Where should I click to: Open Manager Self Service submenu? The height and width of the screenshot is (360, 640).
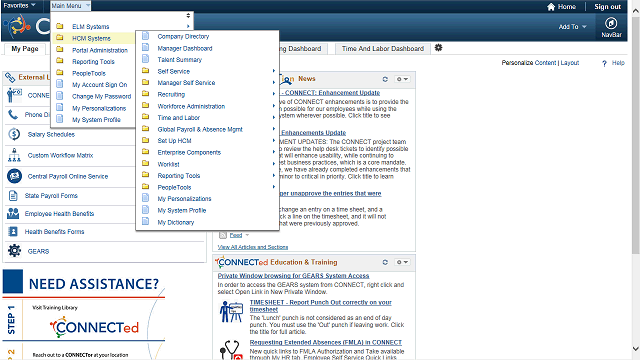[186, 82]
